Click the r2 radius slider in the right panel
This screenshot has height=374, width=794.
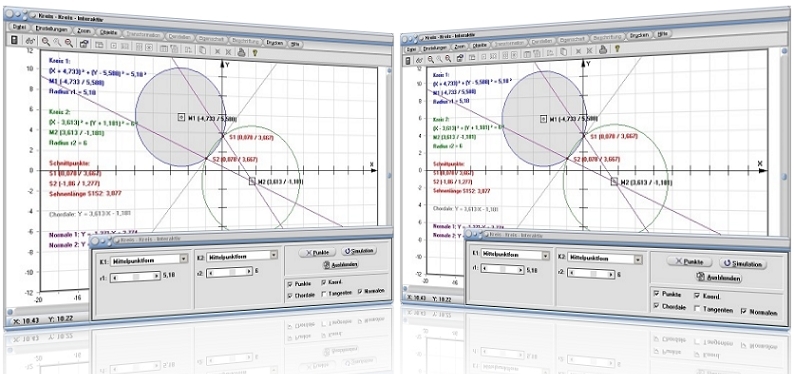point(591,274)
